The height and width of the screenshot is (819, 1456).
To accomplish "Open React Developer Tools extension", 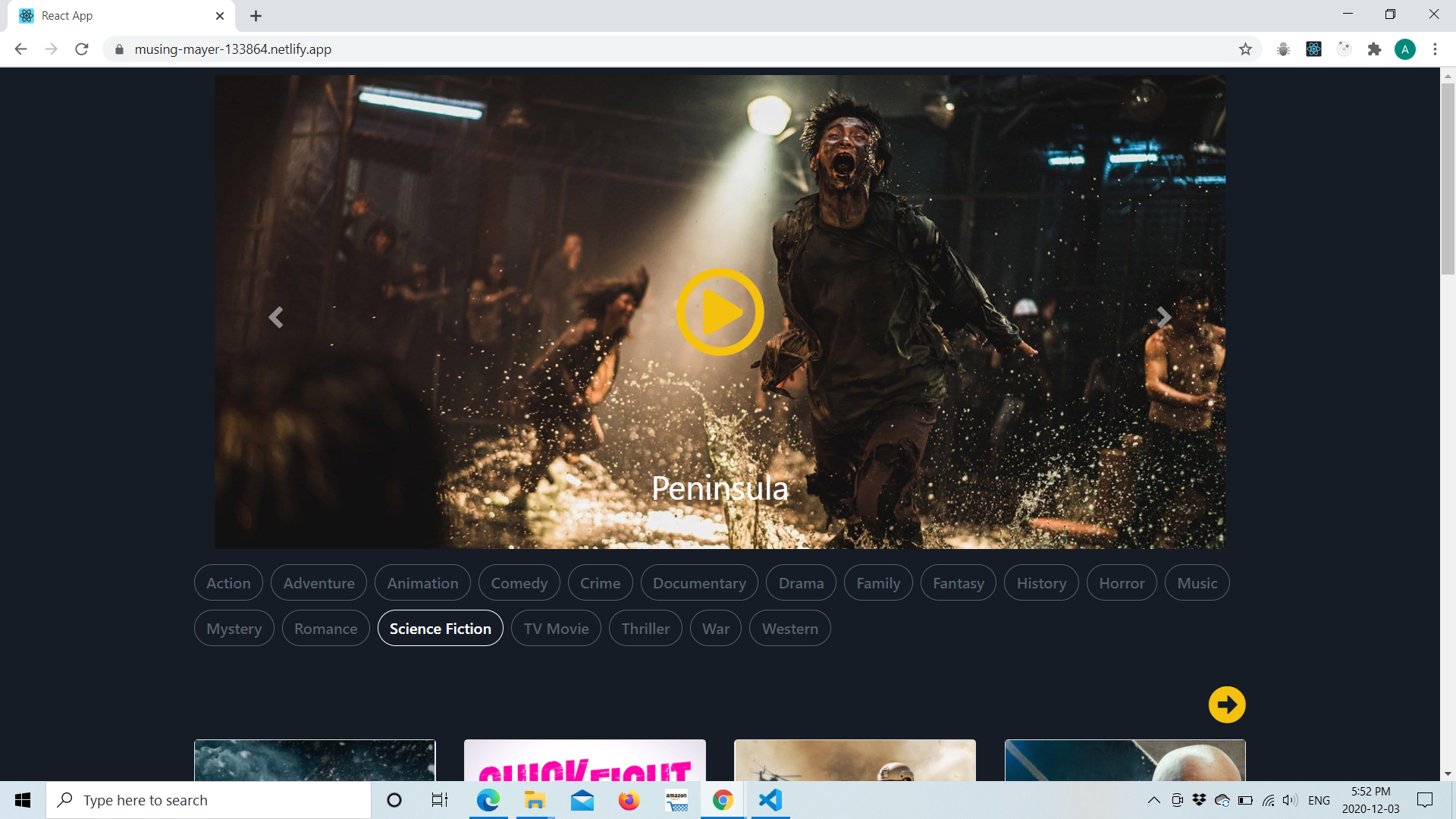I will click(1313, 49).
